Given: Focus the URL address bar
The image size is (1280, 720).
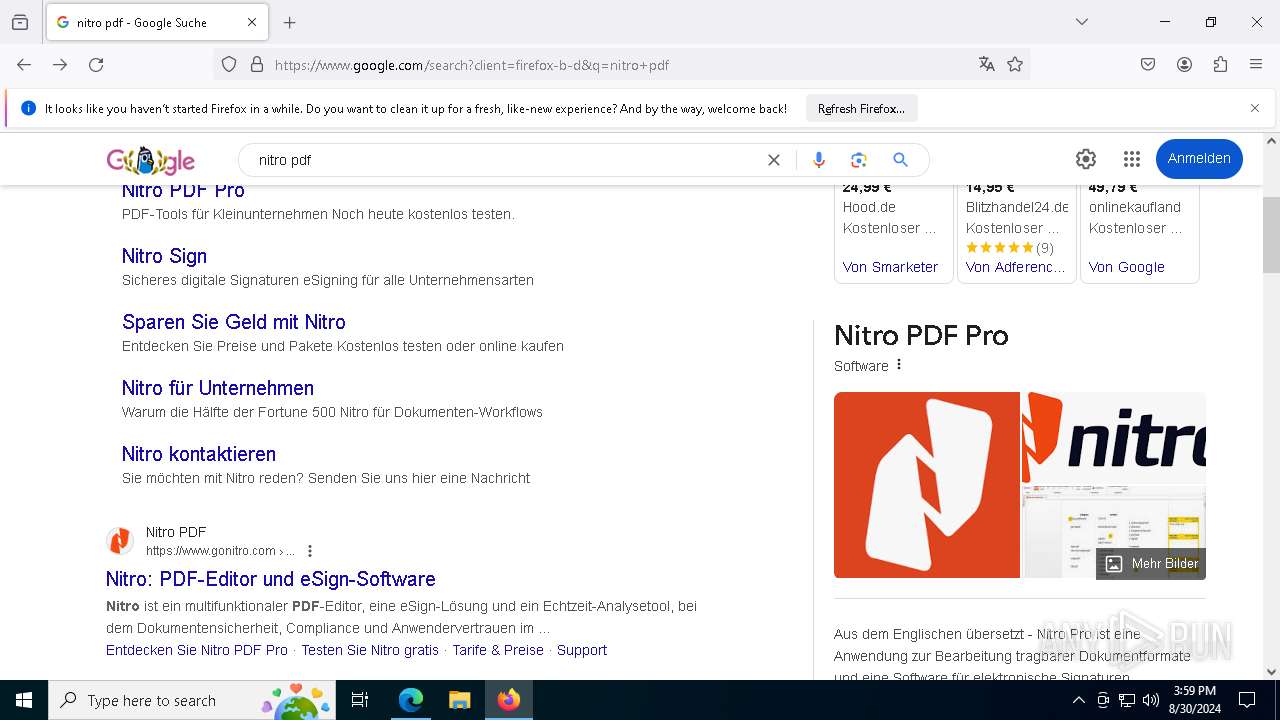Looking at the screenshot, I should click(x=620, y=65).
